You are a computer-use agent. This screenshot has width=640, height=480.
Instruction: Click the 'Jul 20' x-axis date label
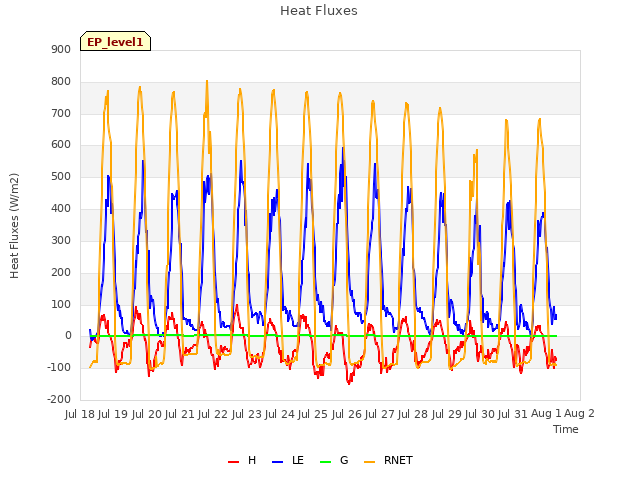click(x=147, y=414)
